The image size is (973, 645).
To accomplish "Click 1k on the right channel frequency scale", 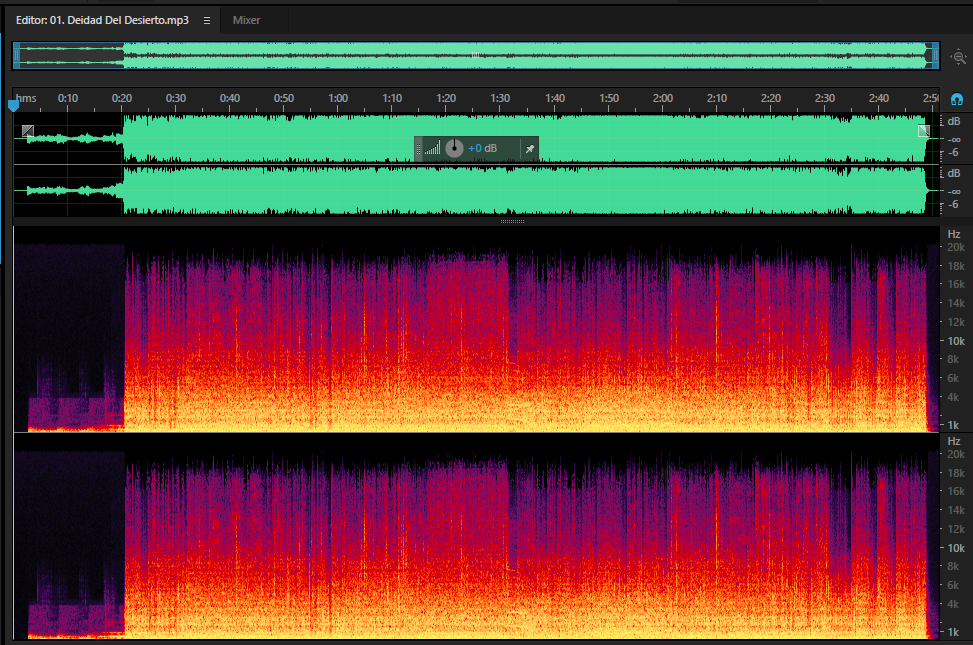I will (953, 632).
